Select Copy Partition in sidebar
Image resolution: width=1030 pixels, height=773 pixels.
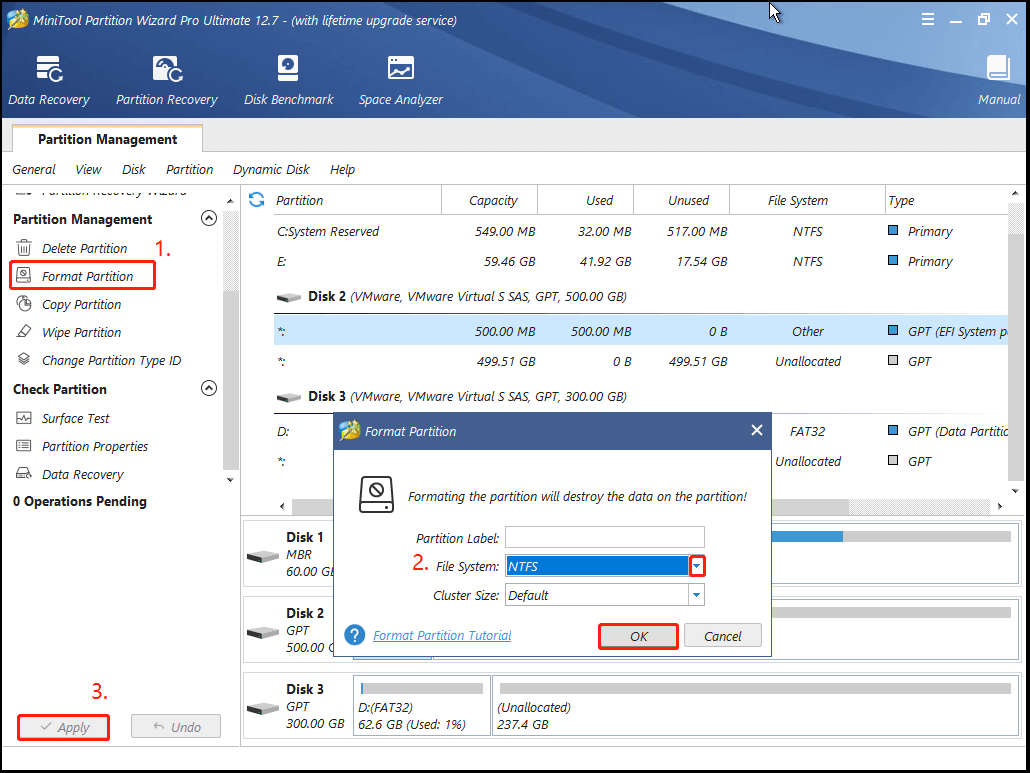point(81,305)
